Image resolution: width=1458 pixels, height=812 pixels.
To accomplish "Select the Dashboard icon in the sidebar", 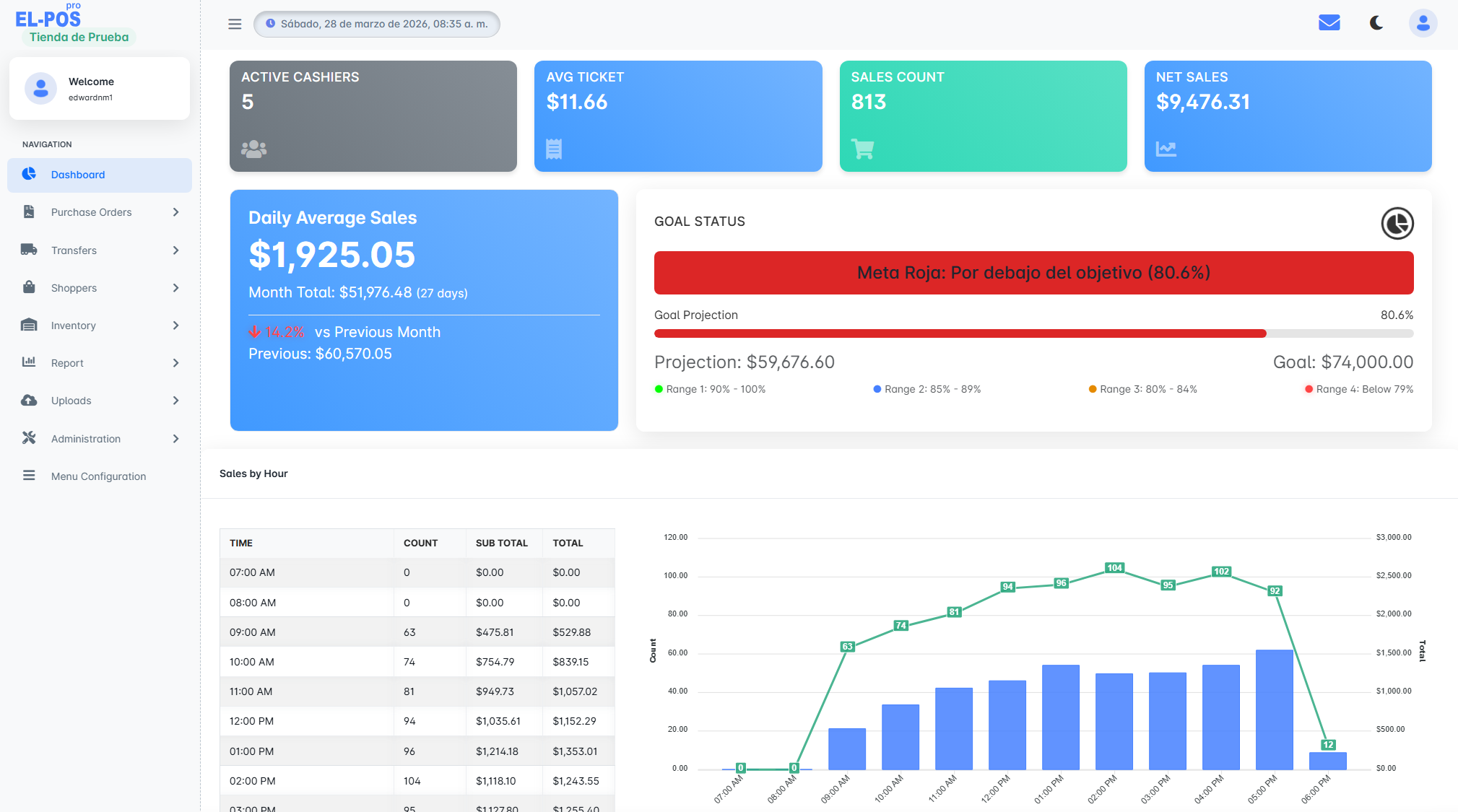I will click(29, 174).
